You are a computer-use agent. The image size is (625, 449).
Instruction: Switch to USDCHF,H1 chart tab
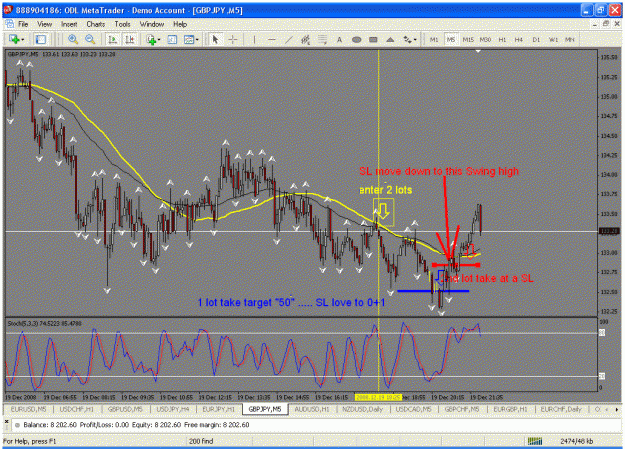coord(77,409)
